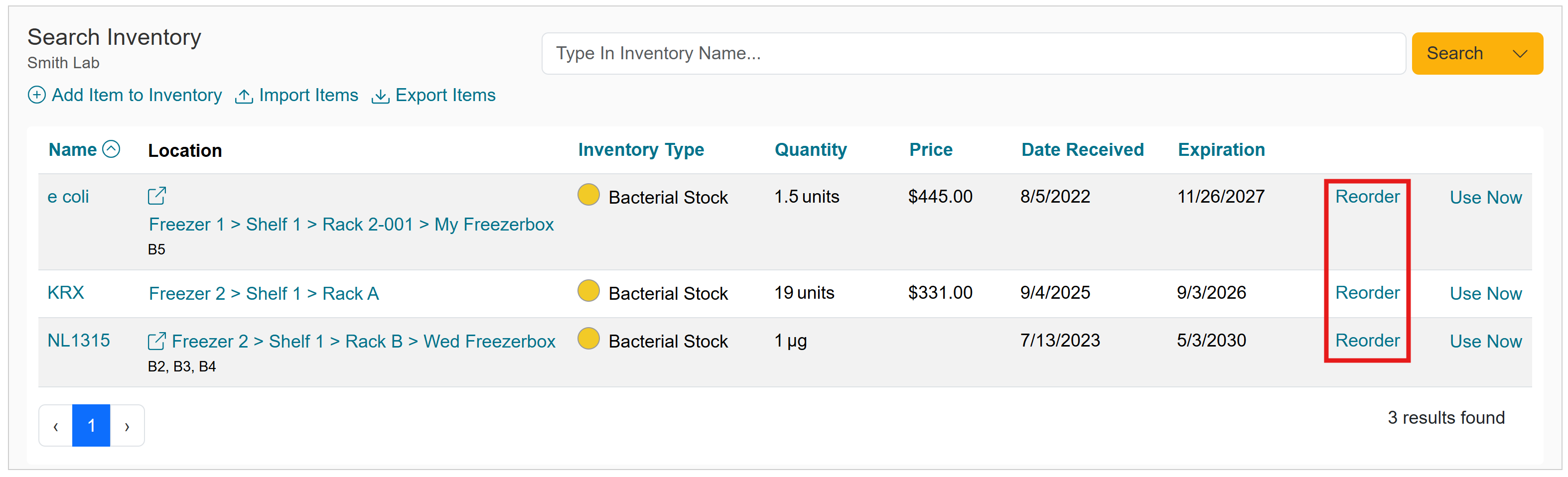Screen dimensions: 1568x477
Task: Expand the Search button dropdown arrow
Action: pos(1520,54)
